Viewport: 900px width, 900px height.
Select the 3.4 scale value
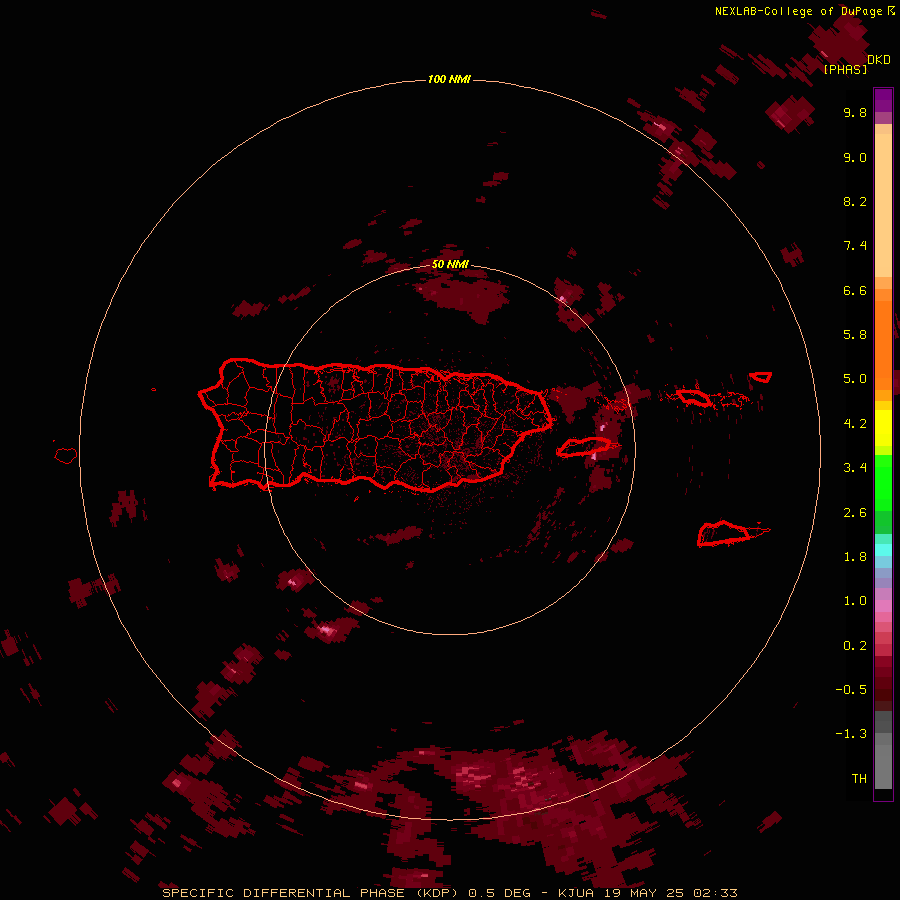tap(855, 468)
